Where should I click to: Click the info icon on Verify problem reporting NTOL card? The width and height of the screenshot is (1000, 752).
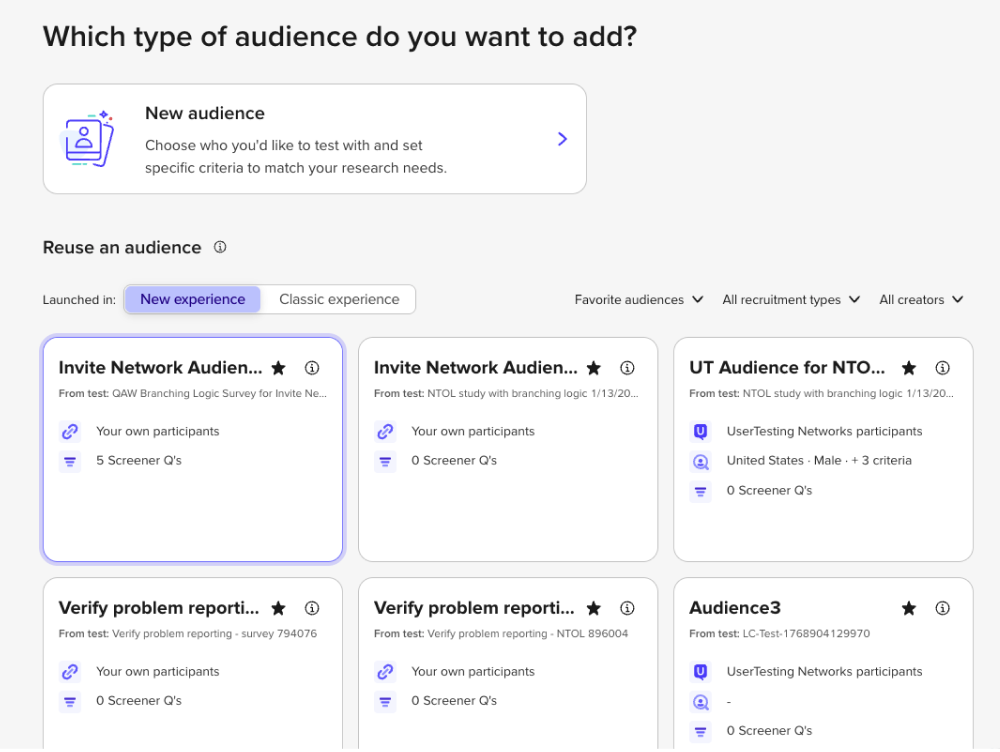627,607
